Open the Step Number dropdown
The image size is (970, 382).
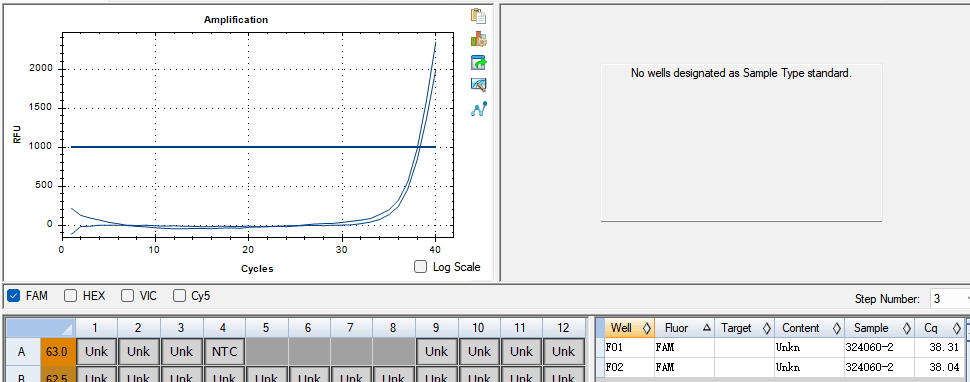coord(950,299)
